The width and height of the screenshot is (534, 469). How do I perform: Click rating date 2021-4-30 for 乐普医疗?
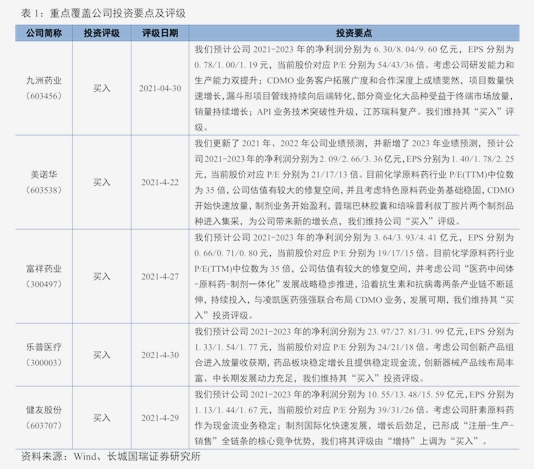160,355
